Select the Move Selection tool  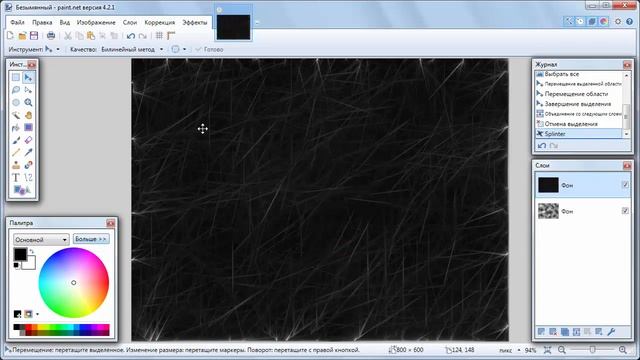[28, 90]
